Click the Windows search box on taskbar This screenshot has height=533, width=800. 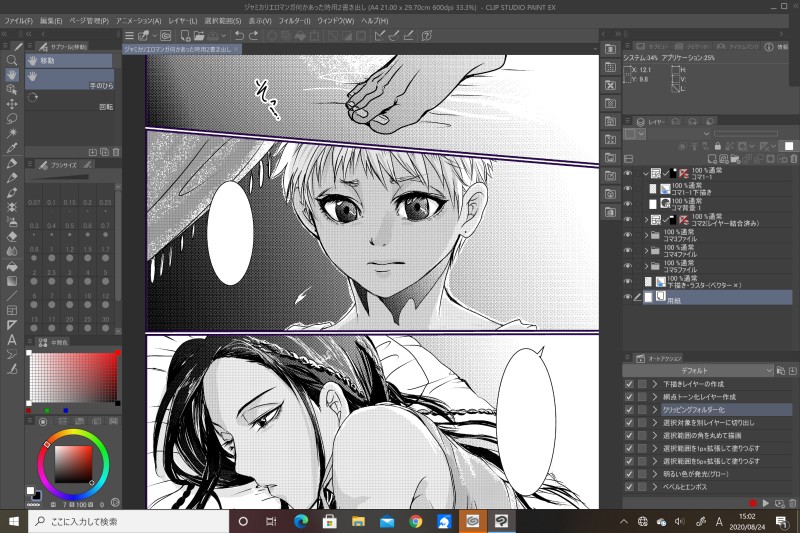point(128,521)
